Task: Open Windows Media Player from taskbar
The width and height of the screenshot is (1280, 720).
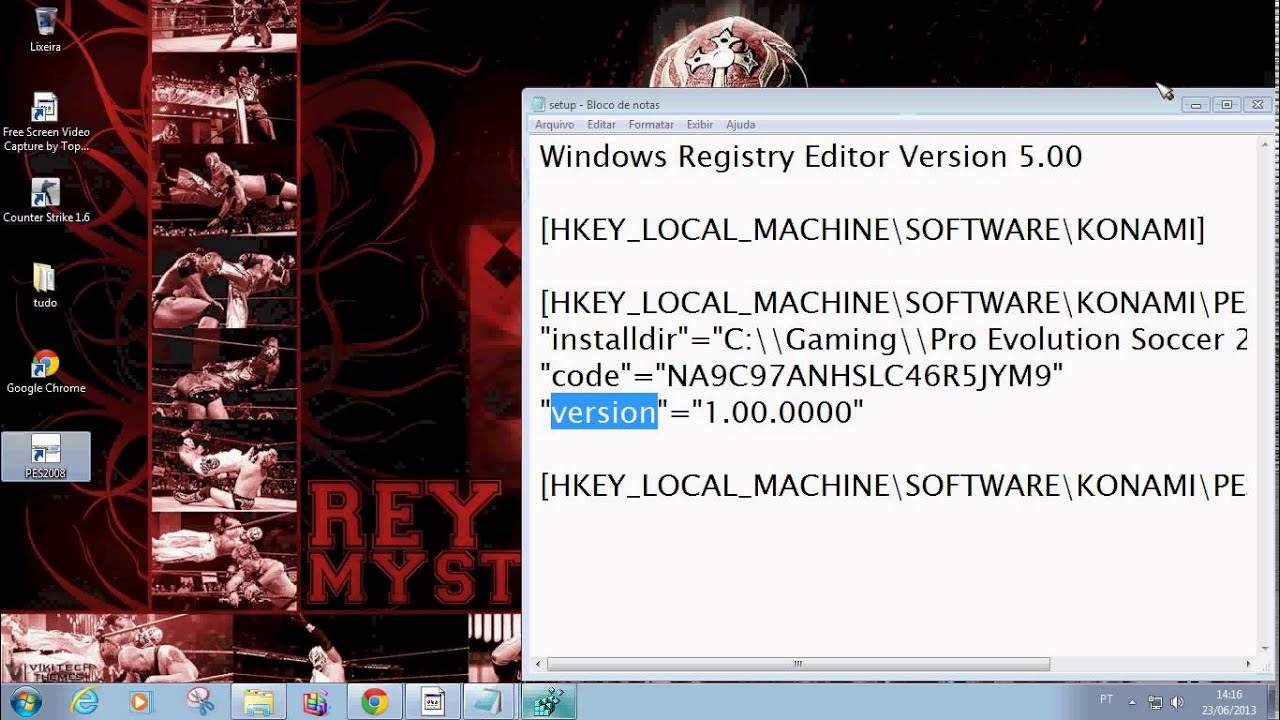Action: pyautogui.click(x=141, y=702)
